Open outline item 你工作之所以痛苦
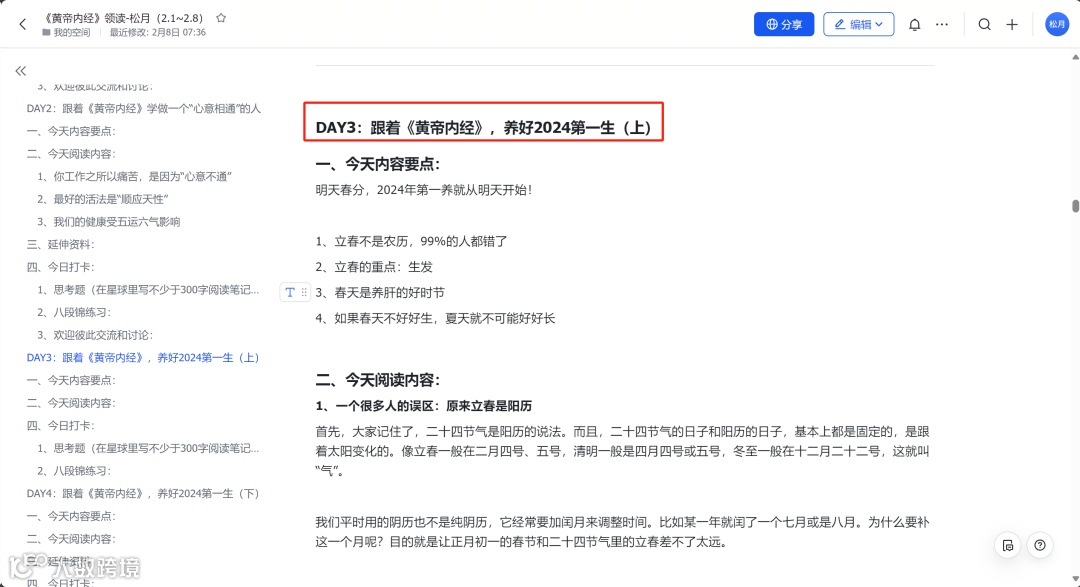The width and height of the screenshot is (1080, 587). 134,176
